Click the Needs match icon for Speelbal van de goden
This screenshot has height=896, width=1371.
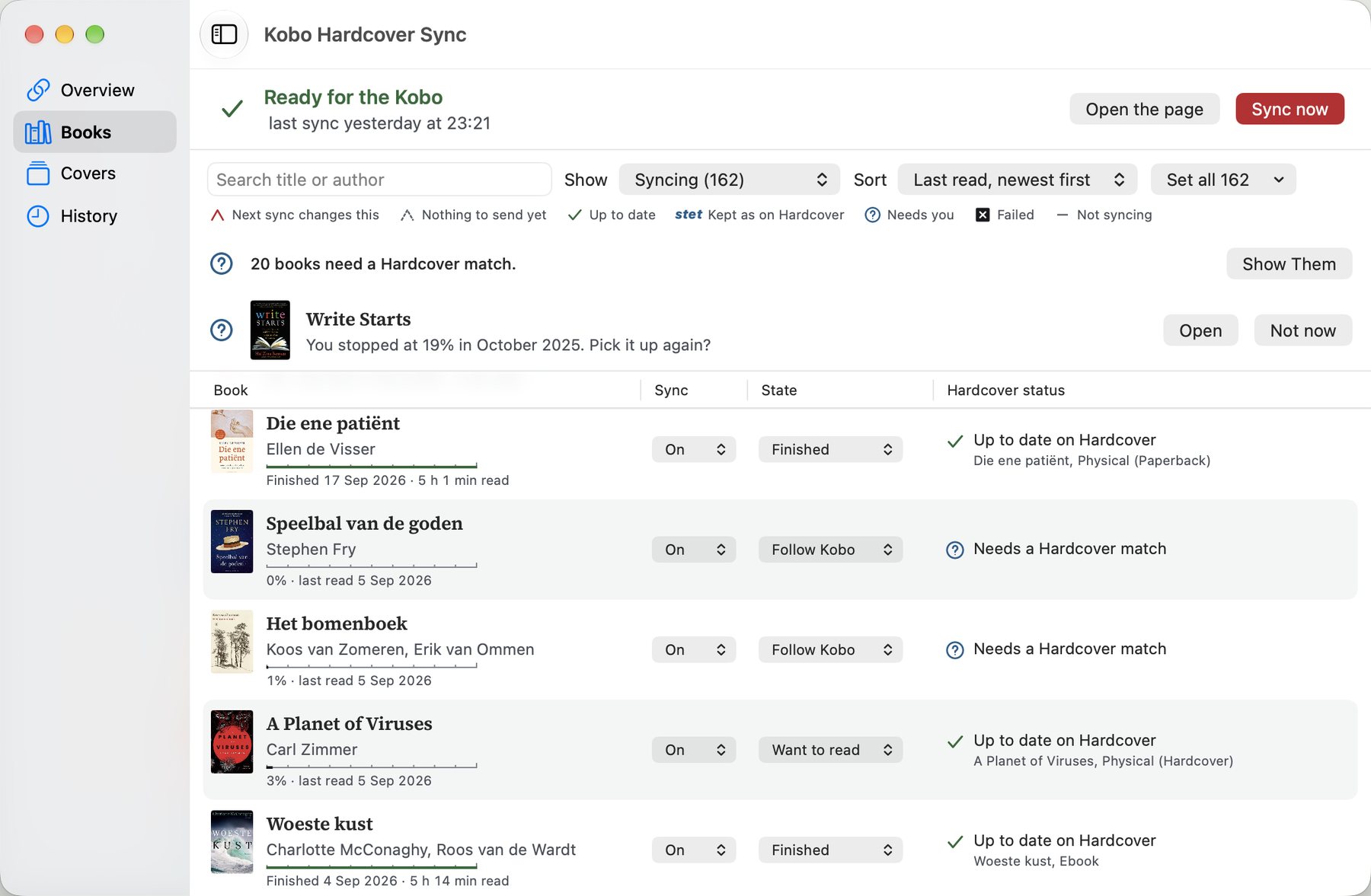[954, 550]
